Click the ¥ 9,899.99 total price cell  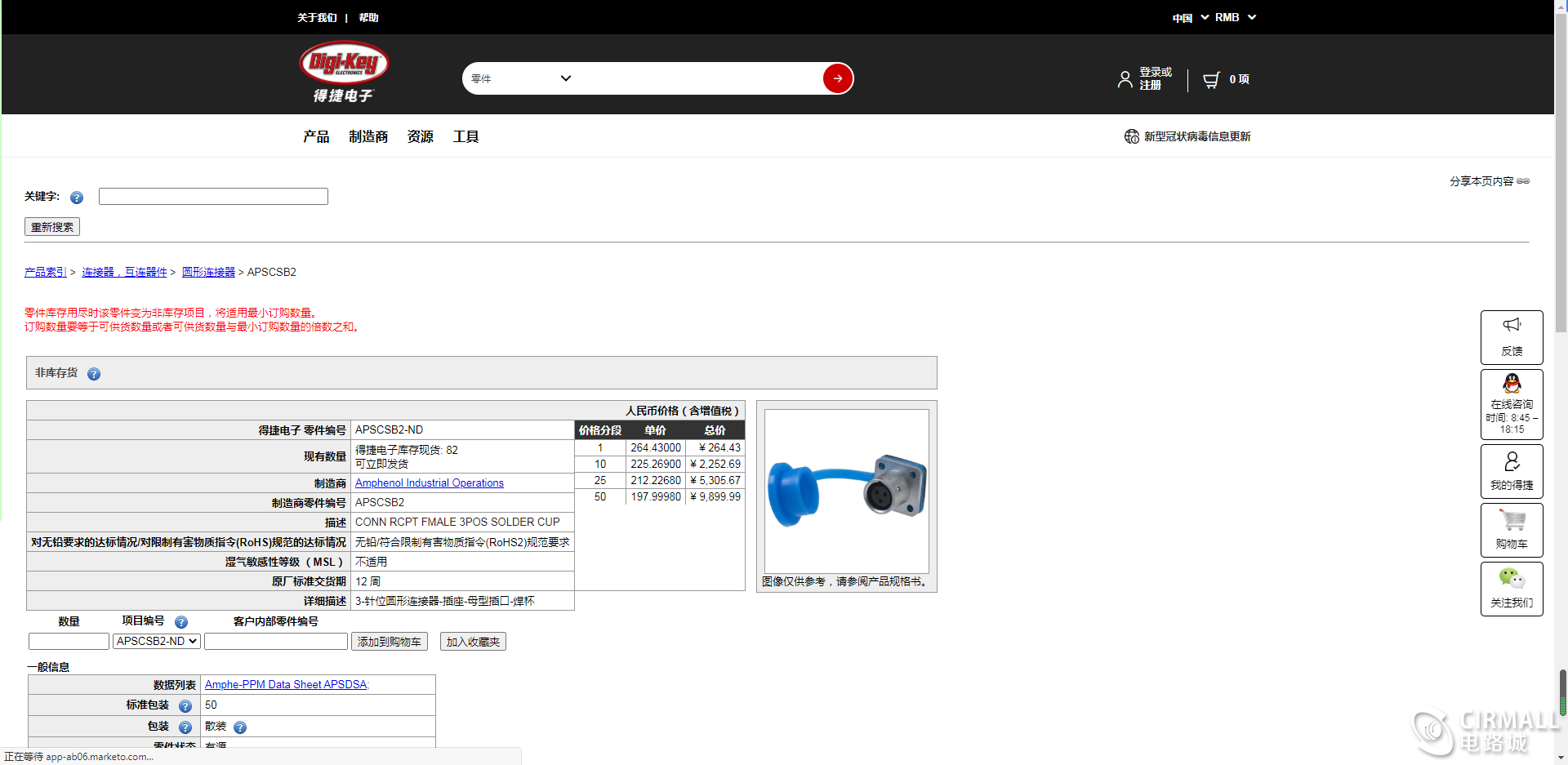tap(715, 497)
